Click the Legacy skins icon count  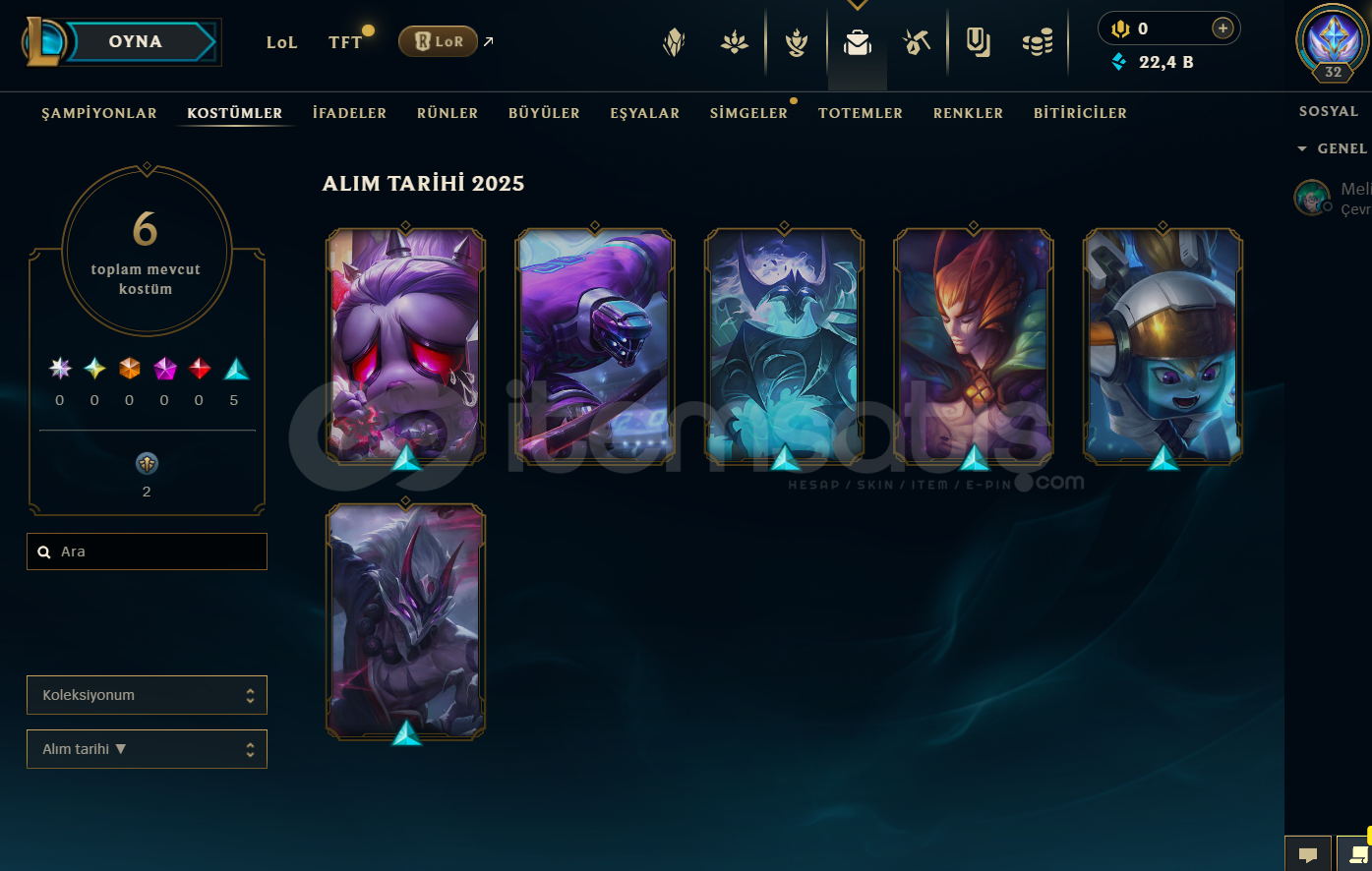pos(147,464)
